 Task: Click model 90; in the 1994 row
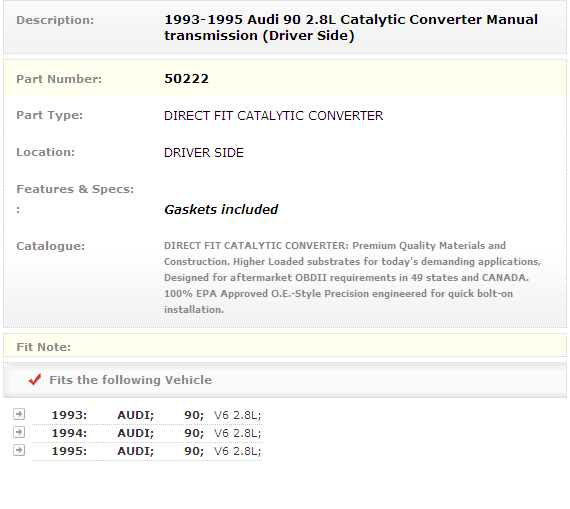coord(194,433)
